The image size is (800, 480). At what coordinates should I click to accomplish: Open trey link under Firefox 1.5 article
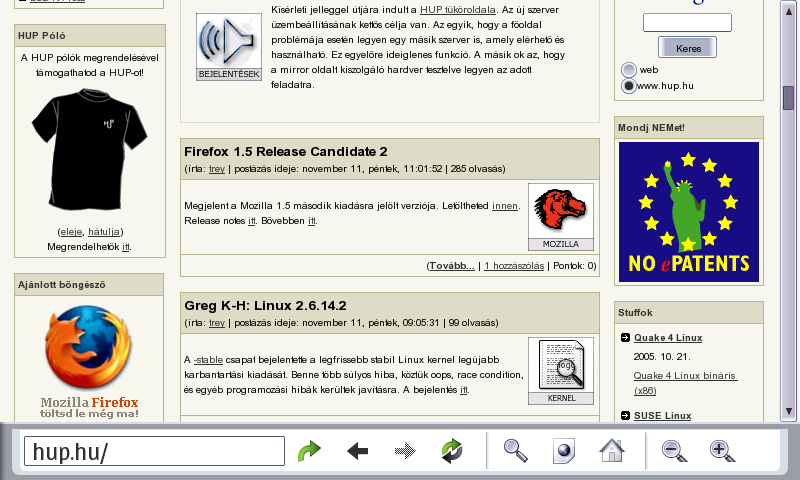pyautogui.click(x=217, y=169)
